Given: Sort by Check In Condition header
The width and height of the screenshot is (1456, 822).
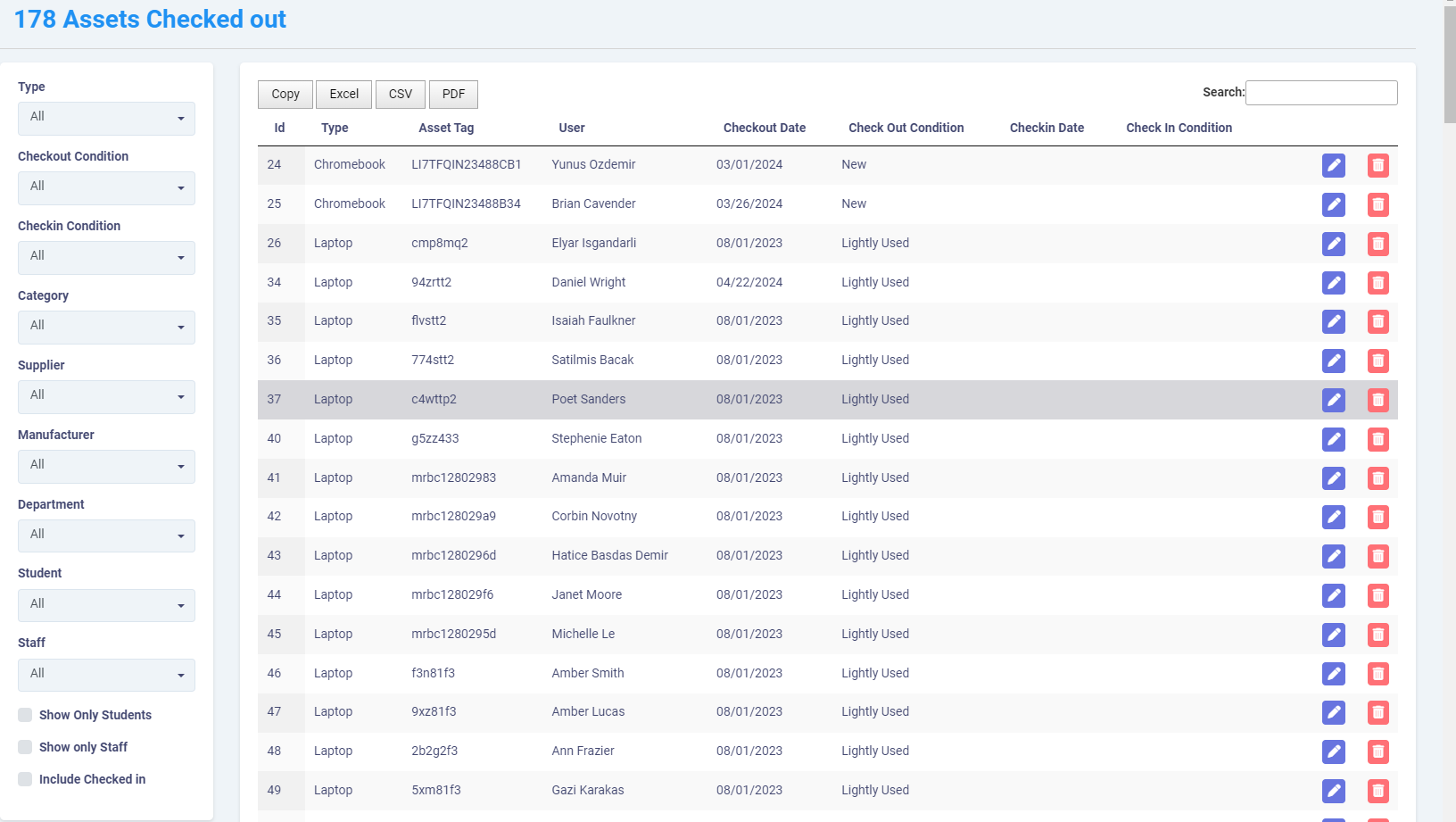Looking at the screenshot, I should (1179, 128).
